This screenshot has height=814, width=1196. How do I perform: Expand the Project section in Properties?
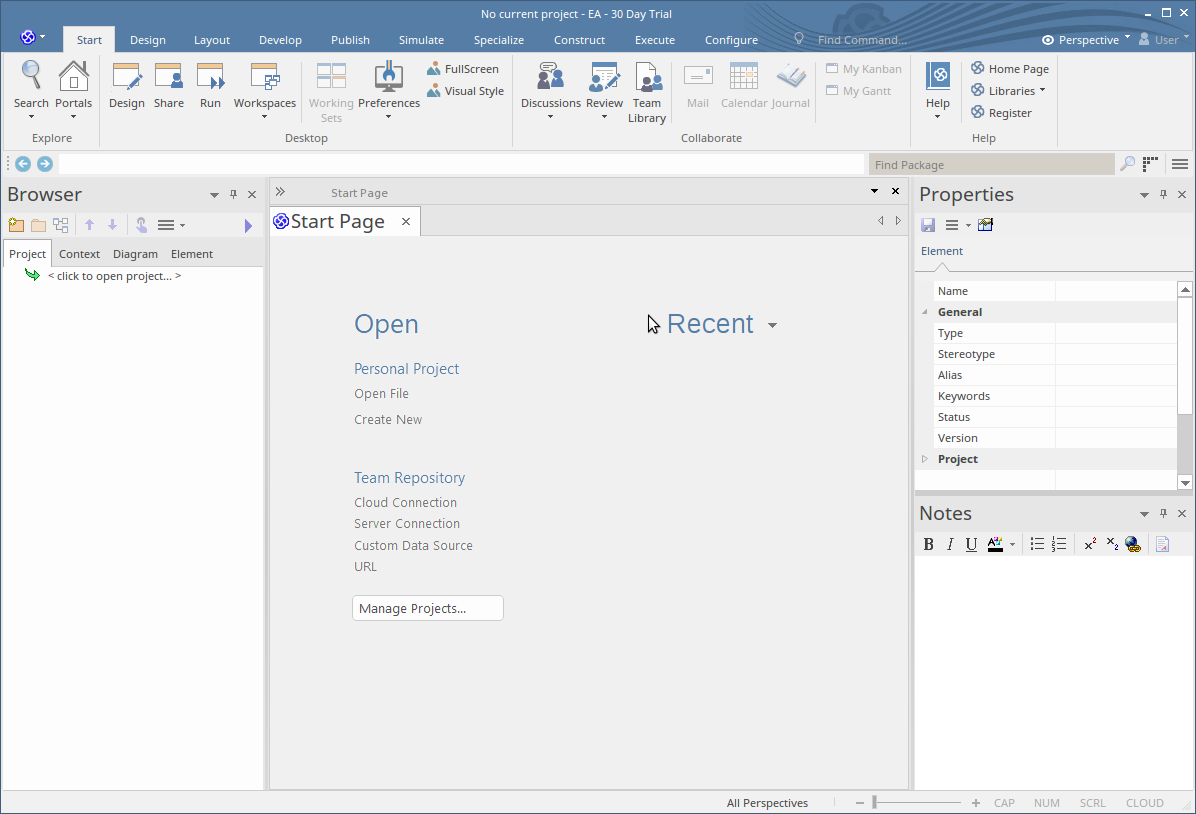point(924,459)
